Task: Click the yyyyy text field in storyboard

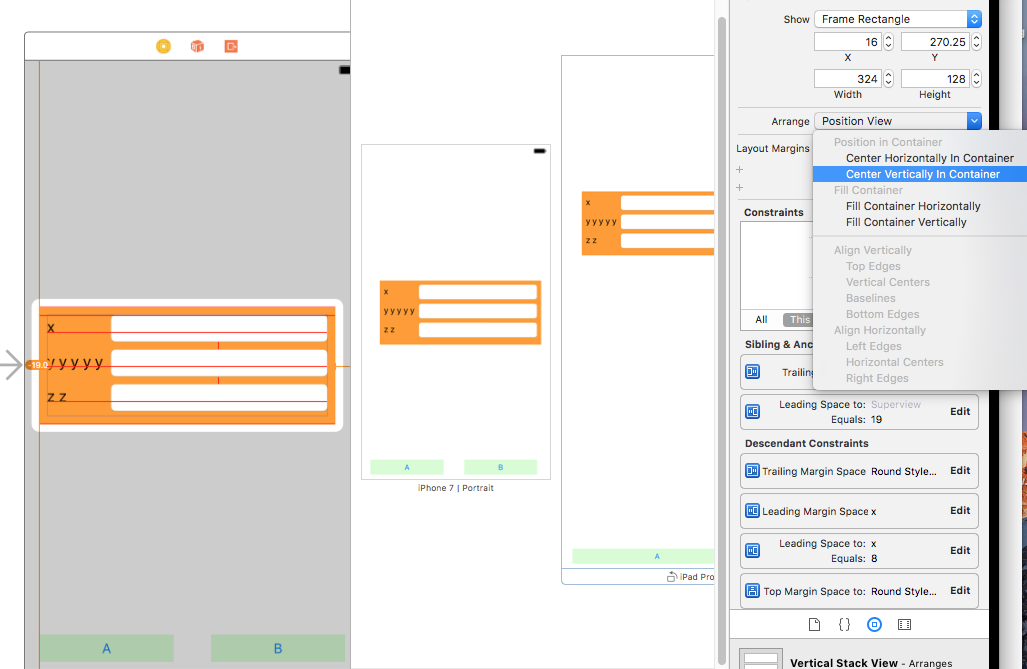Action: point(219,363)
